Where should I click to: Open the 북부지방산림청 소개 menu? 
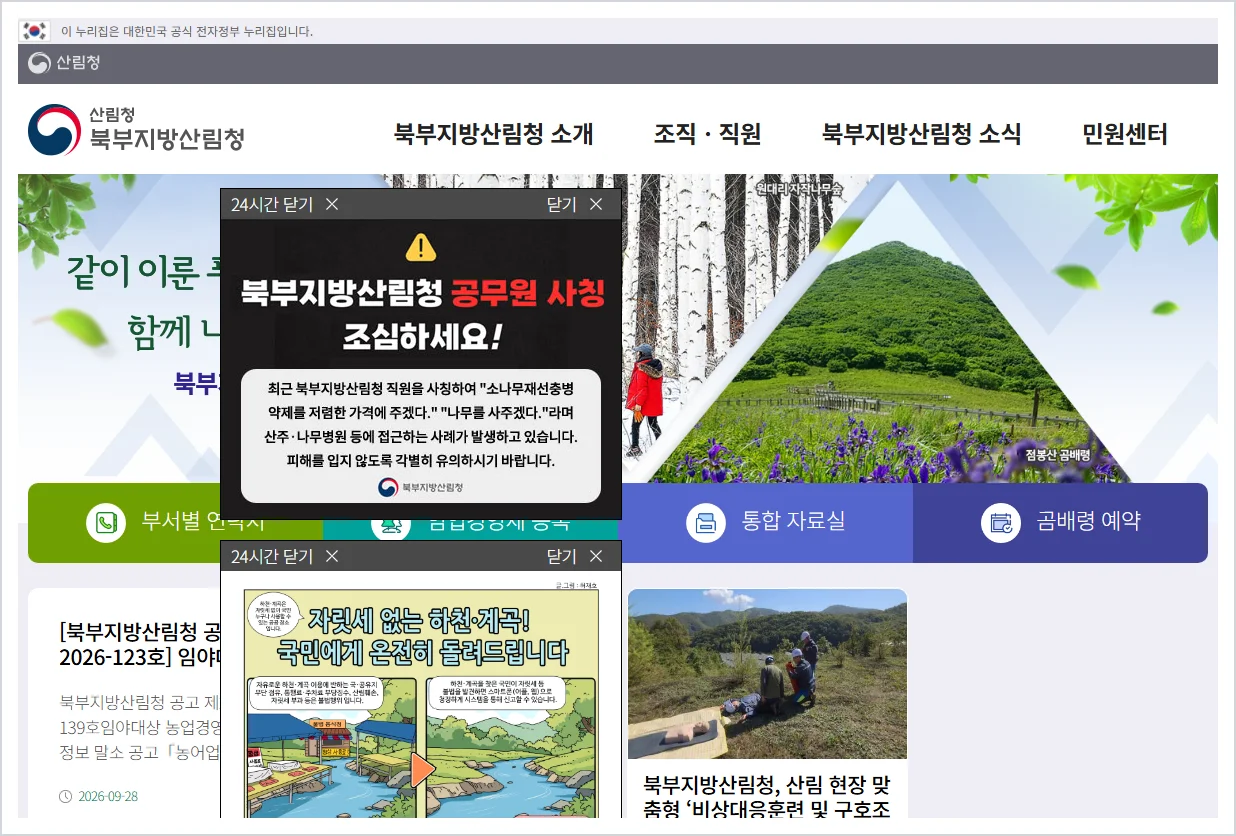[493, 134]
